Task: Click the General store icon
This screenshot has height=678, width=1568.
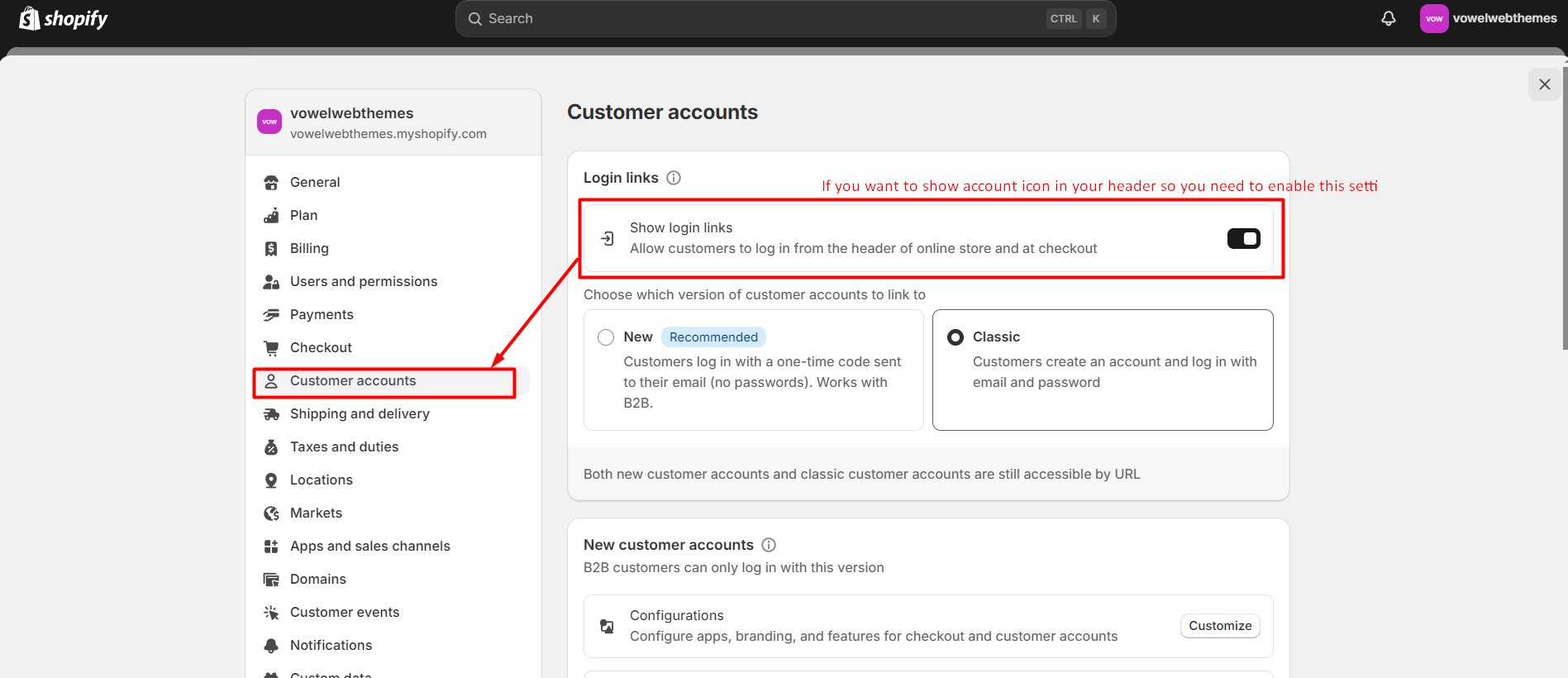Action: click(x=271, y=183)
